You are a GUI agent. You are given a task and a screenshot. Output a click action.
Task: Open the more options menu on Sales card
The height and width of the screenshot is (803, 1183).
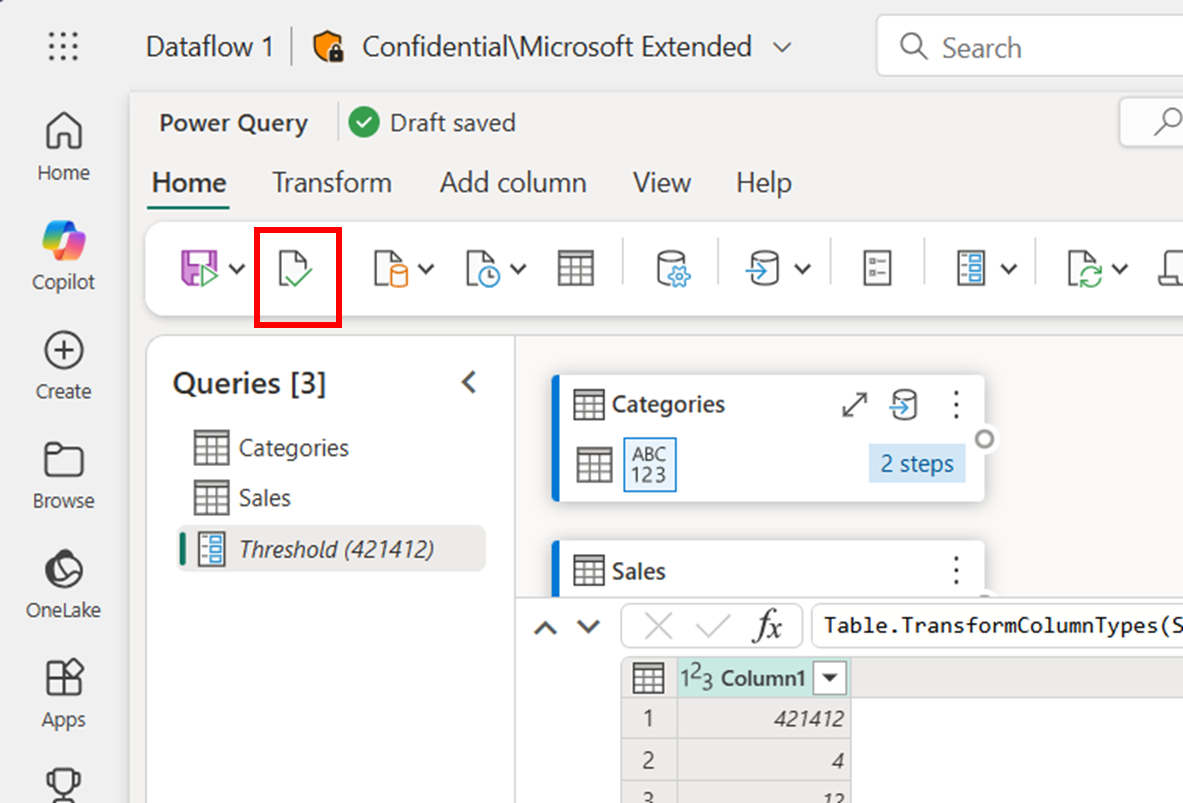[956, 571]
